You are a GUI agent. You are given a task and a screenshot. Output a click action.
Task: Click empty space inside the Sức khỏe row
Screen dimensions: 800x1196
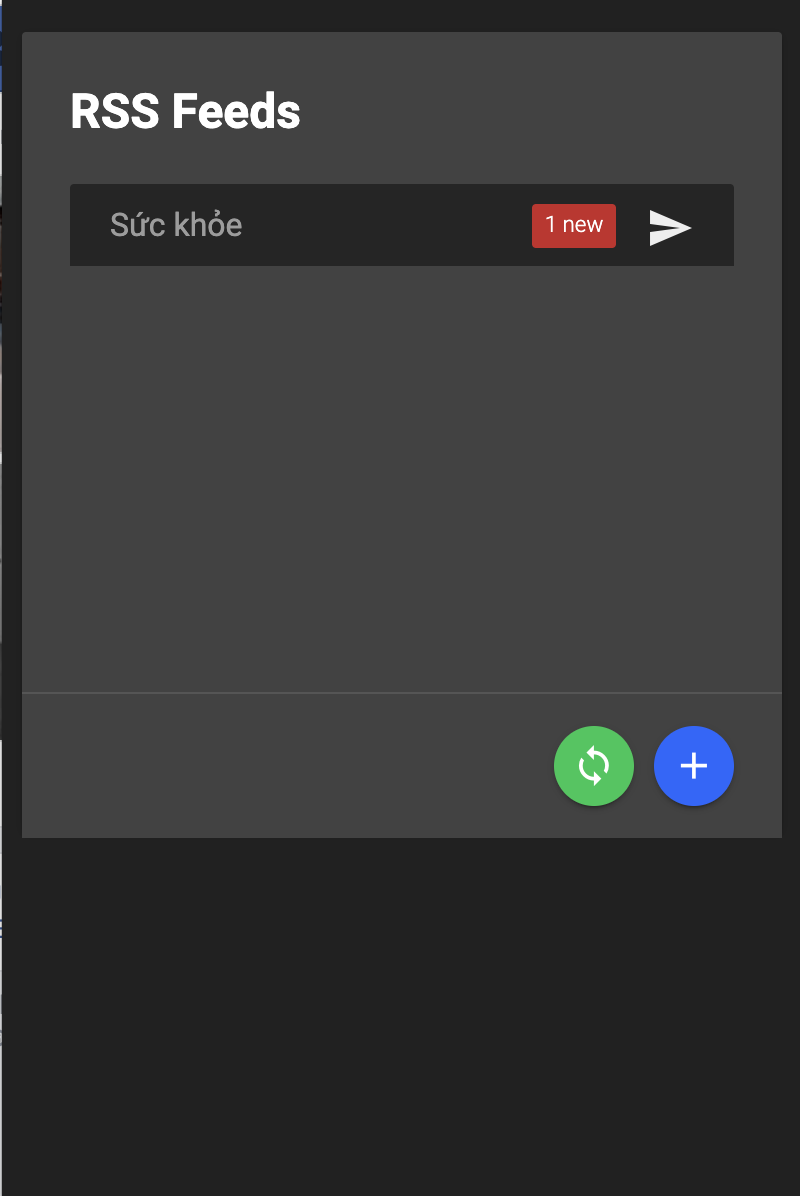point(390,225)
